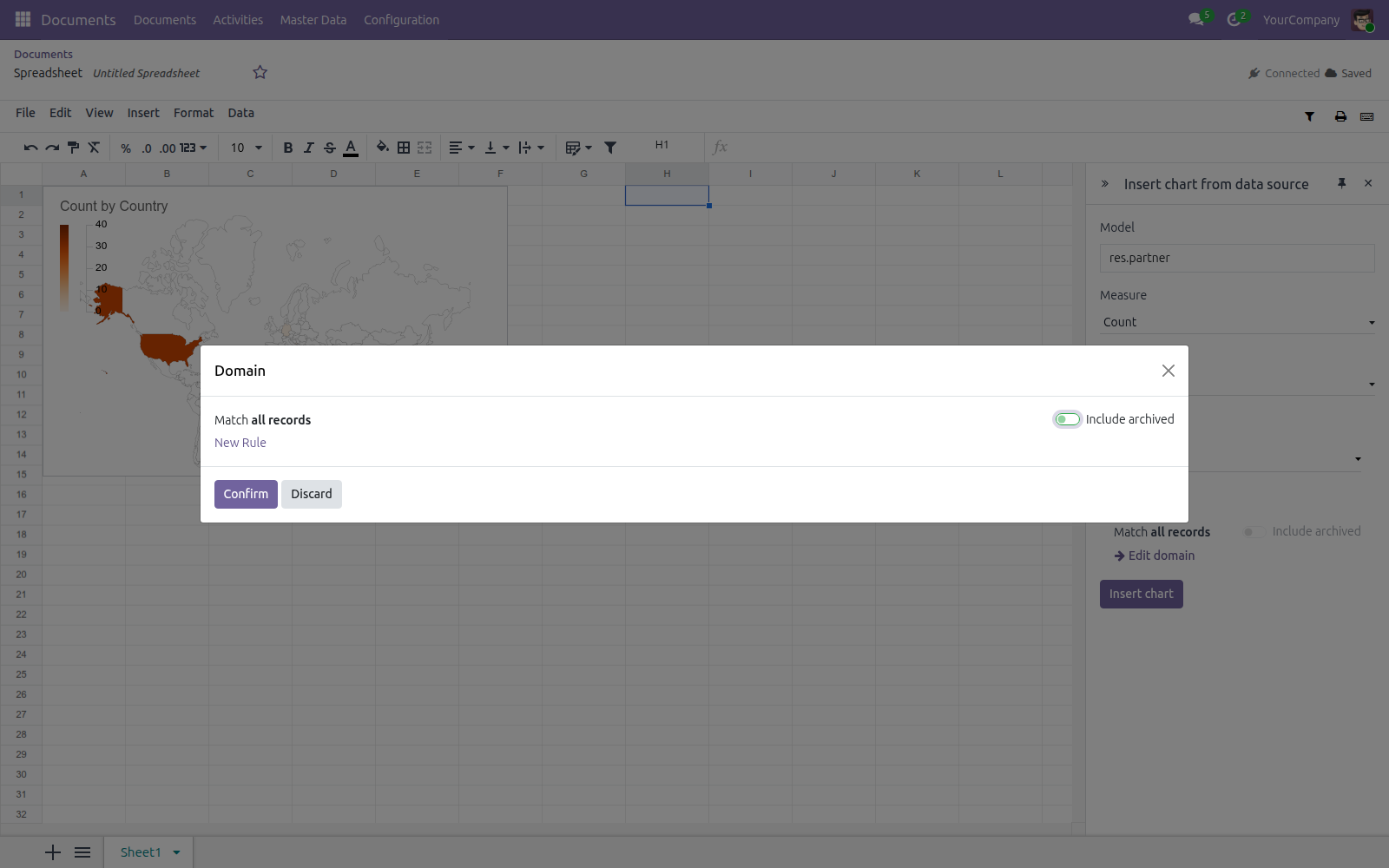This screenshot has width=1389, height=868.
Task: Click the Clear formatting icon
Action: click(94, 148)
